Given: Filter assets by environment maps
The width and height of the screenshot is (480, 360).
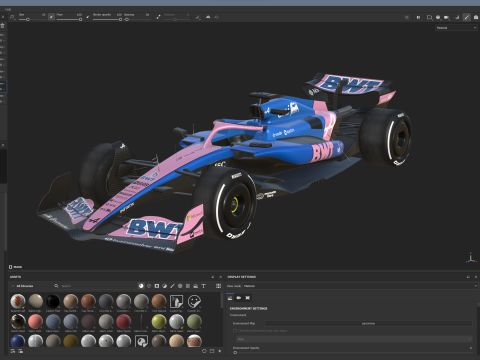Looking at the screenshot, I should point(196,286).
